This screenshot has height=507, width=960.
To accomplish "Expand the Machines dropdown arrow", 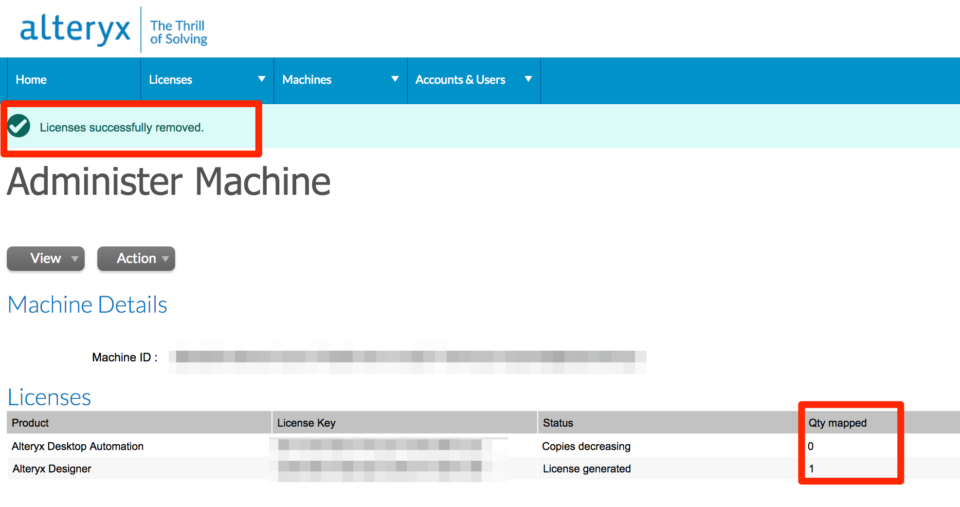I will [x=395, y=79].
